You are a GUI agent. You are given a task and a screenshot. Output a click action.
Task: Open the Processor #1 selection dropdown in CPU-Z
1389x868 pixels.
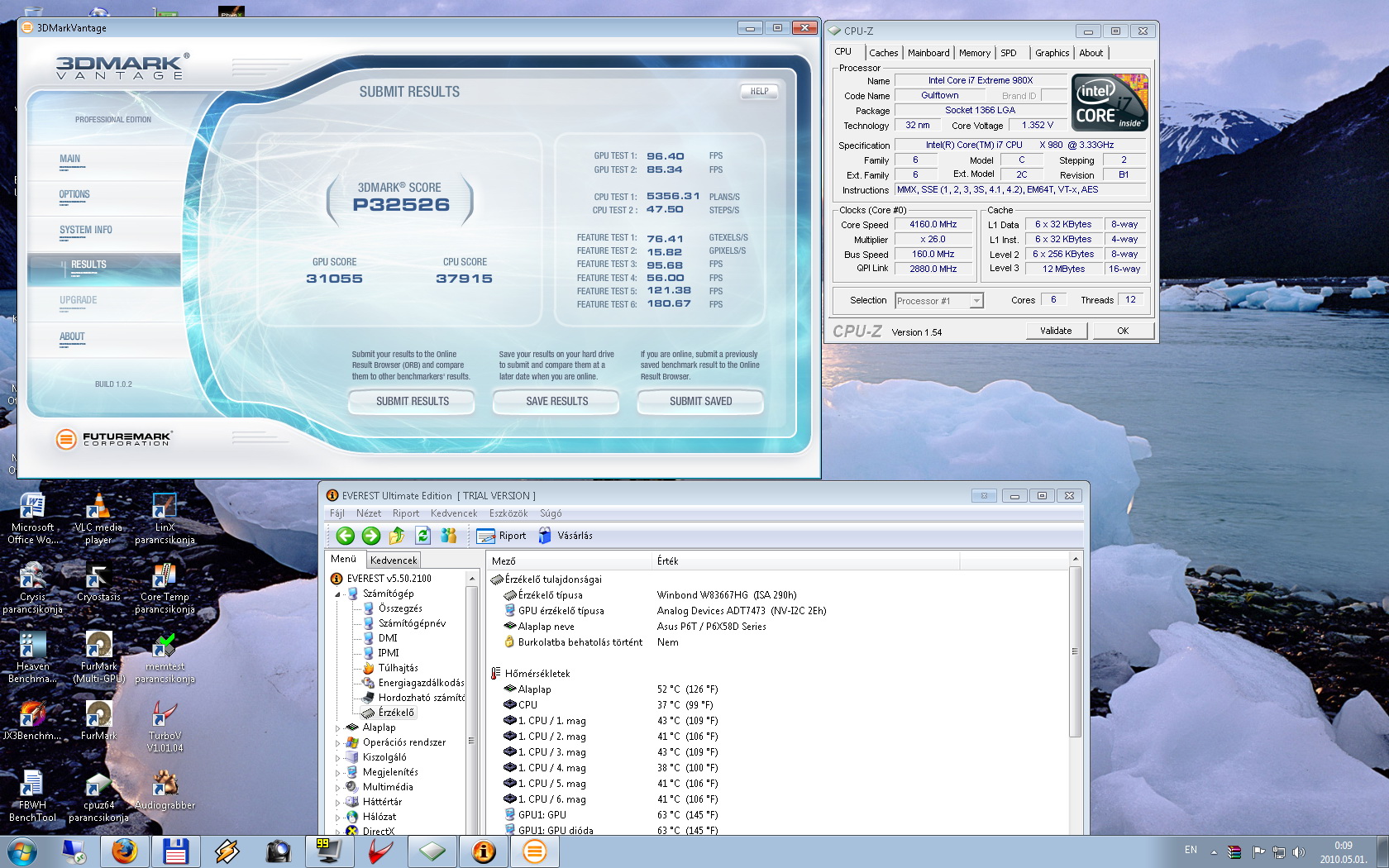pos(939,301)
